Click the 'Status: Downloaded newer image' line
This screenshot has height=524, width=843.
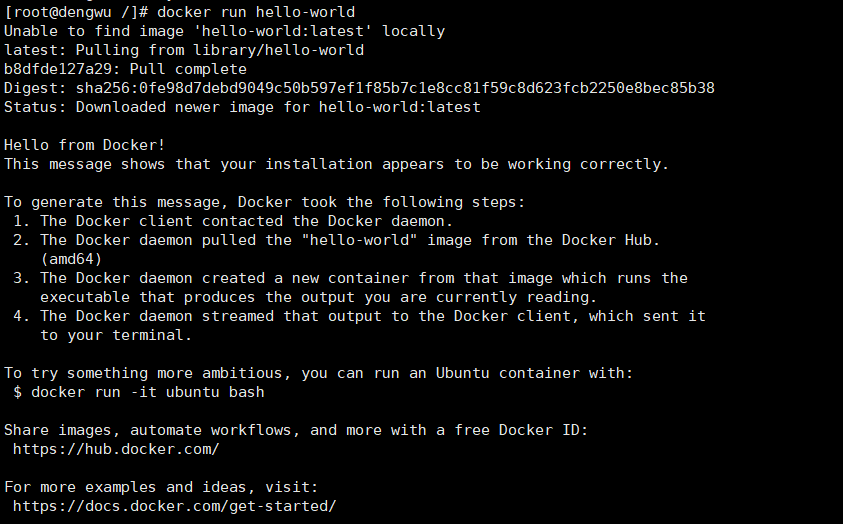242,107
